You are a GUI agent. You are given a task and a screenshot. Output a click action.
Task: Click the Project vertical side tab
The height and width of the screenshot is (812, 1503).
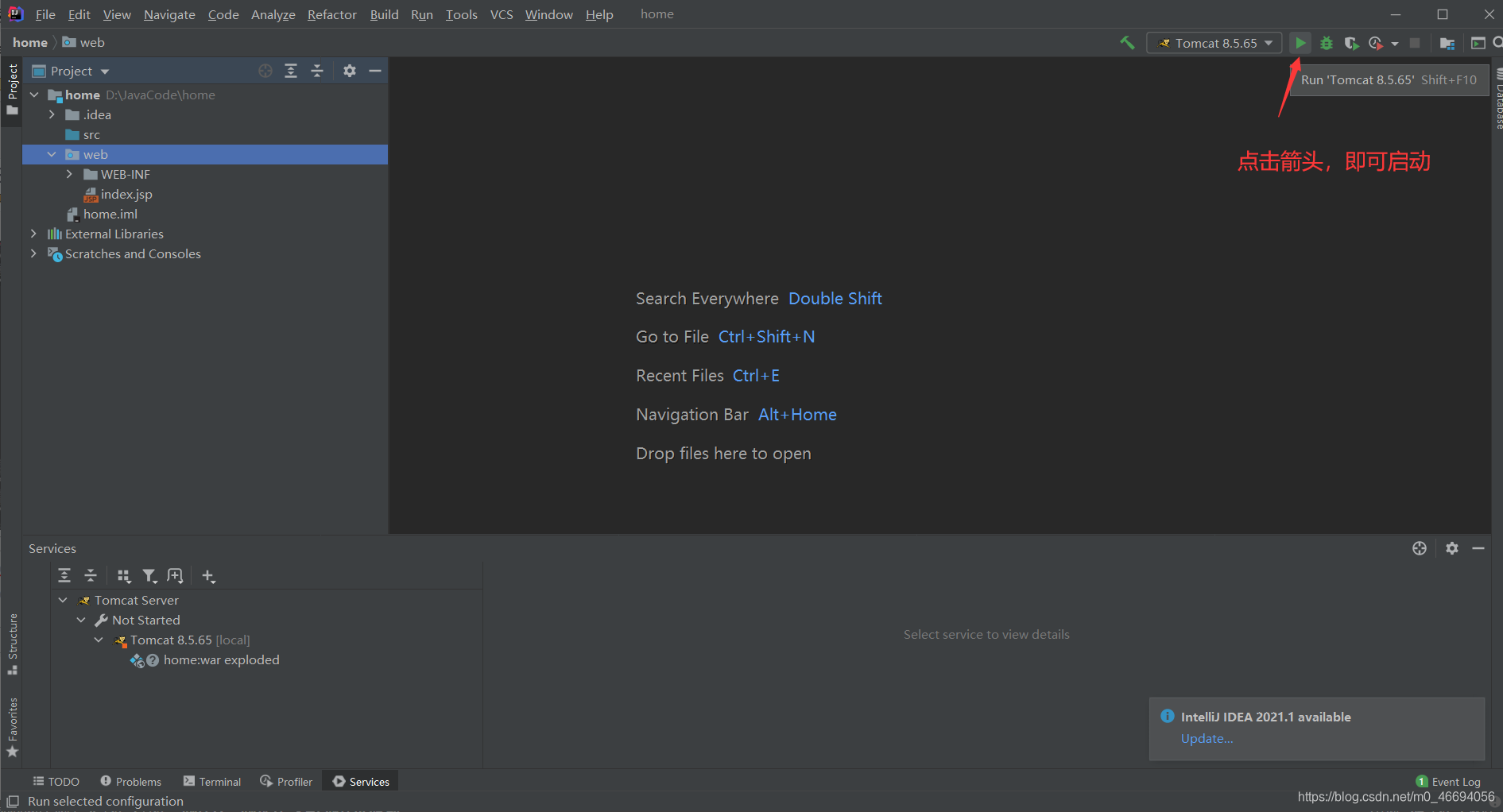point(12,89)
